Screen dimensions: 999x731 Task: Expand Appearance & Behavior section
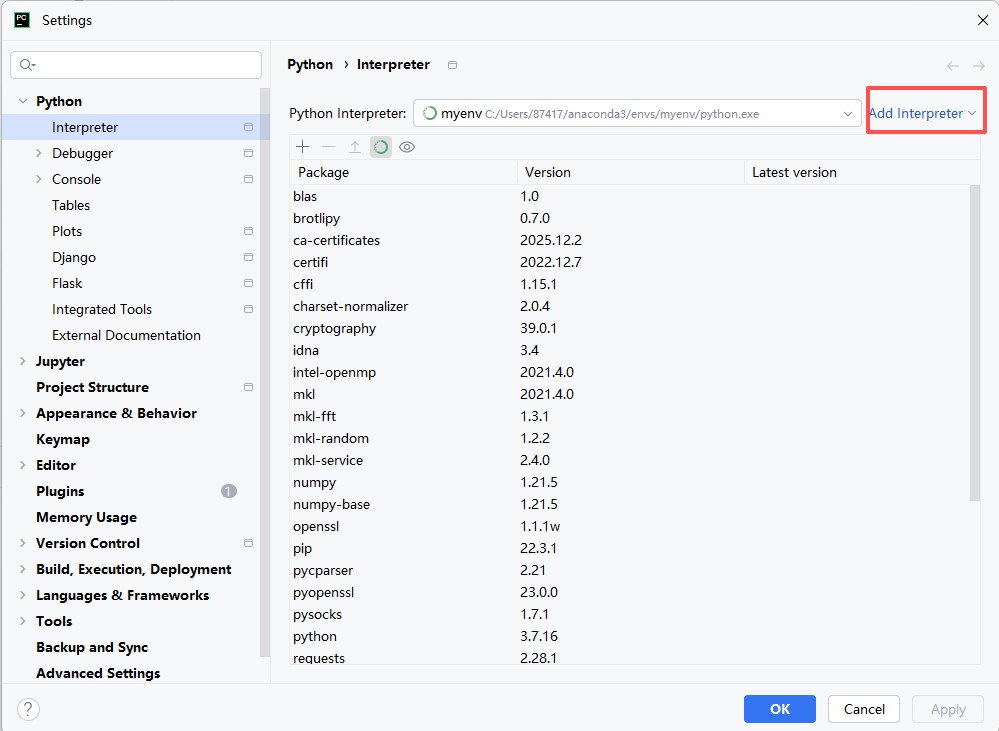pyautogui.click(x=23, y=413)
